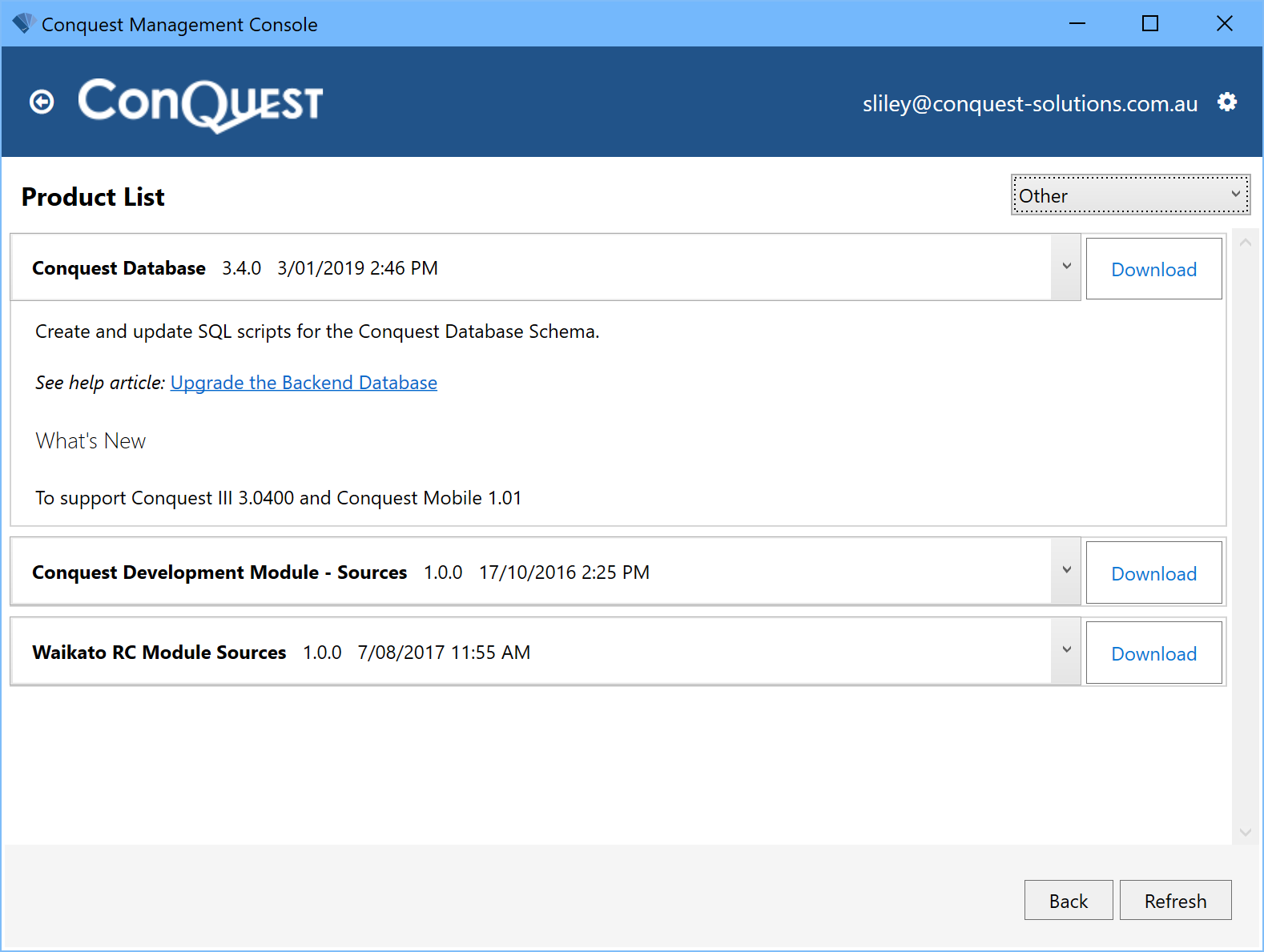The image size is (1264, 952).
Task: Click the Conquest Mobile 1.01 support note
Action: [x=278, y=498]
